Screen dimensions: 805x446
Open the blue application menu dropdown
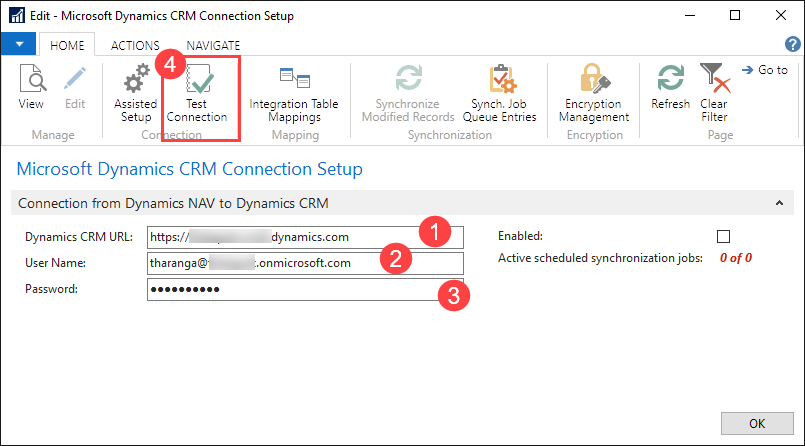(18, 44)
